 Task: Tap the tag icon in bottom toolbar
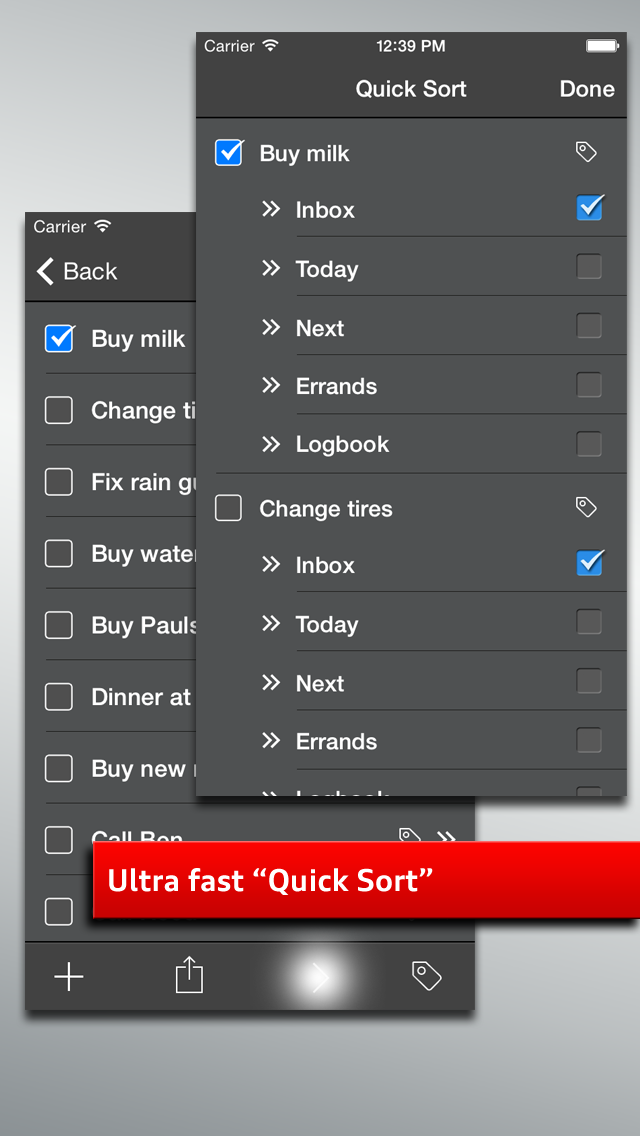click(427, 975)
